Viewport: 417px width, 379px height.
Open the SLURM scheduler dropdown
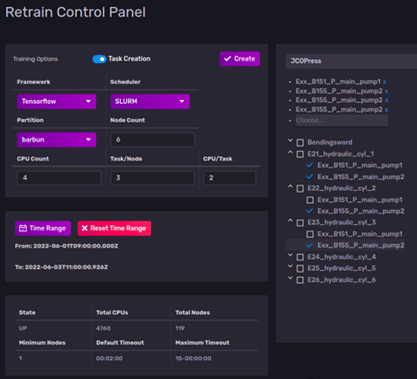click(x=150, y=101)
